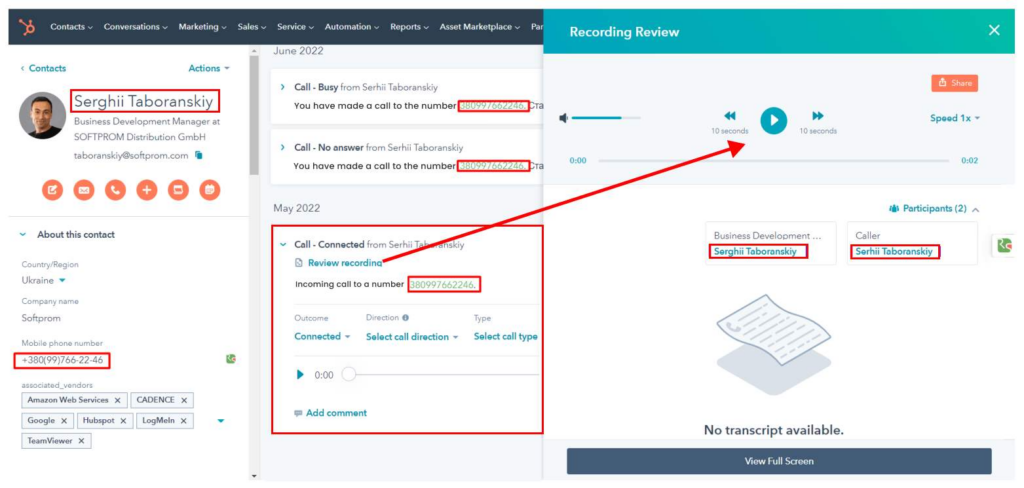Open the Marketing navigation menu

coord(202,27)
